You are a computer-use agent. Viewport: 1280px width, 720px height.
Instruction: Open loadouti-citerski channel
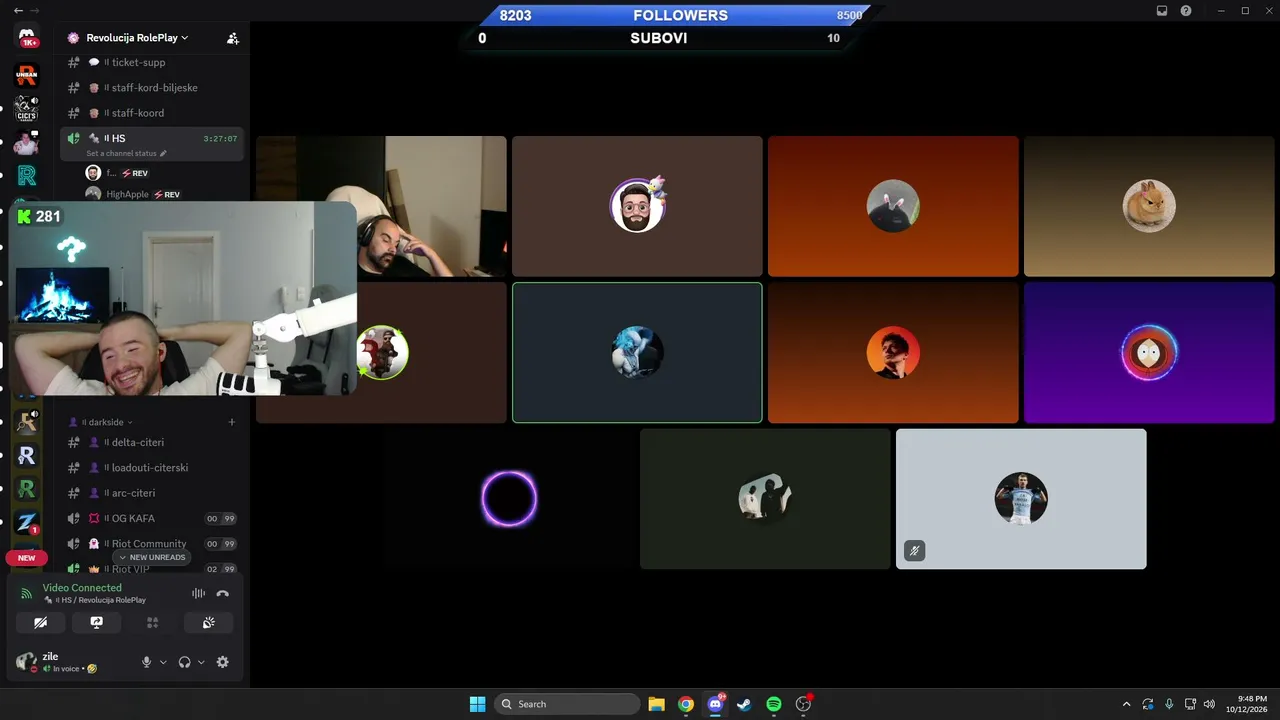tap(152, 467)
